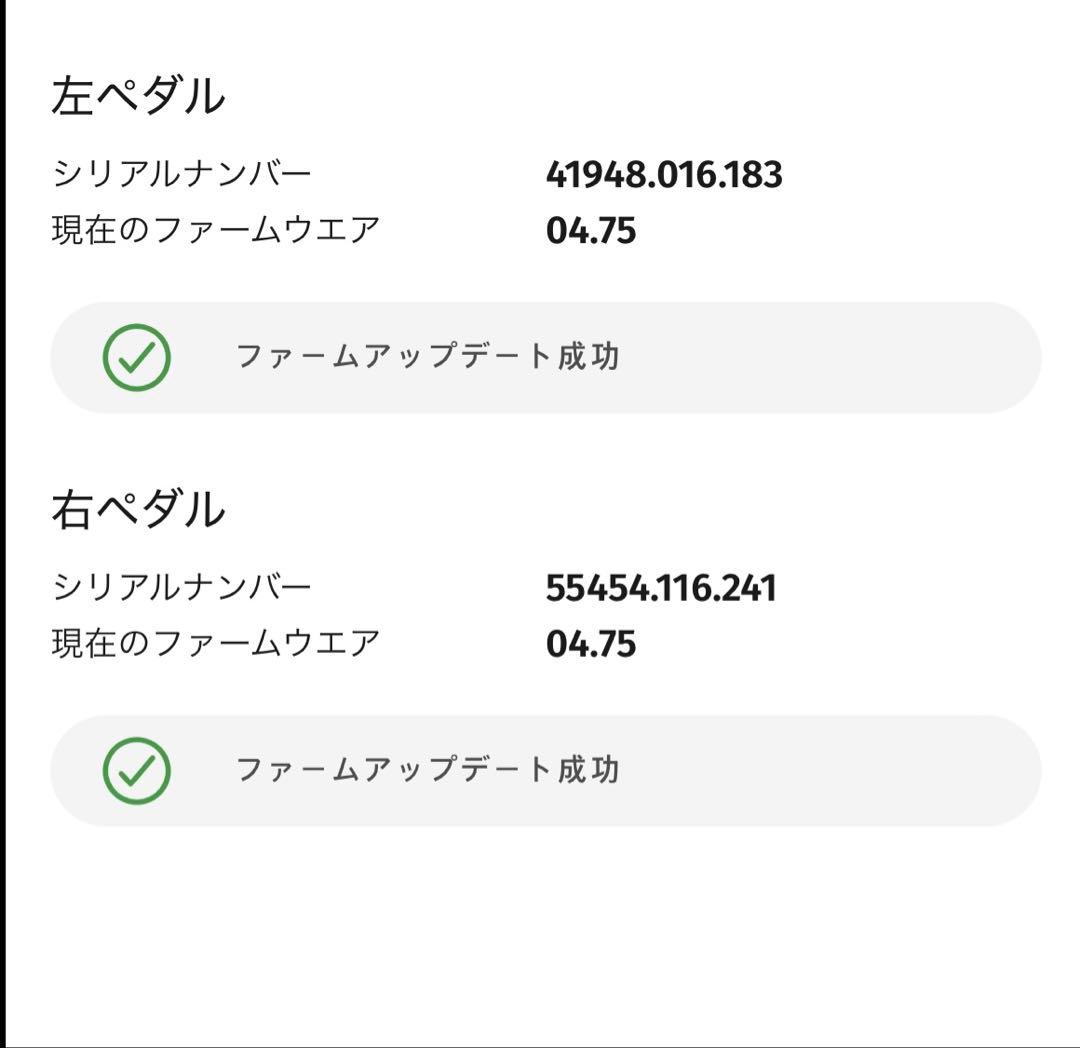
Task: Click serial number 55454.116.241
Action: point(663,589)
